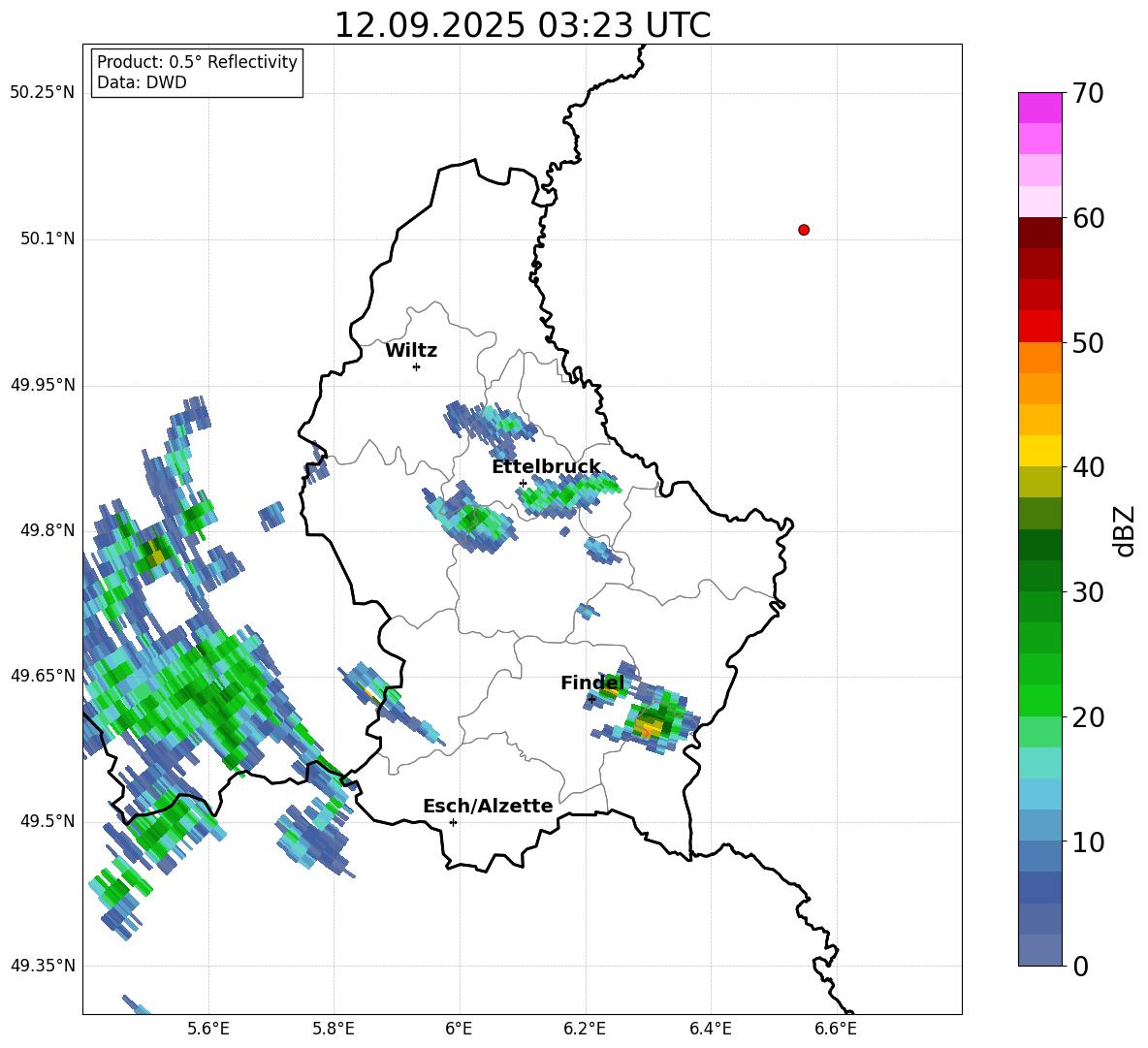Click the colorbar 40 tick label
The image size is (1148, 1048).
[x=1088, y=467]
